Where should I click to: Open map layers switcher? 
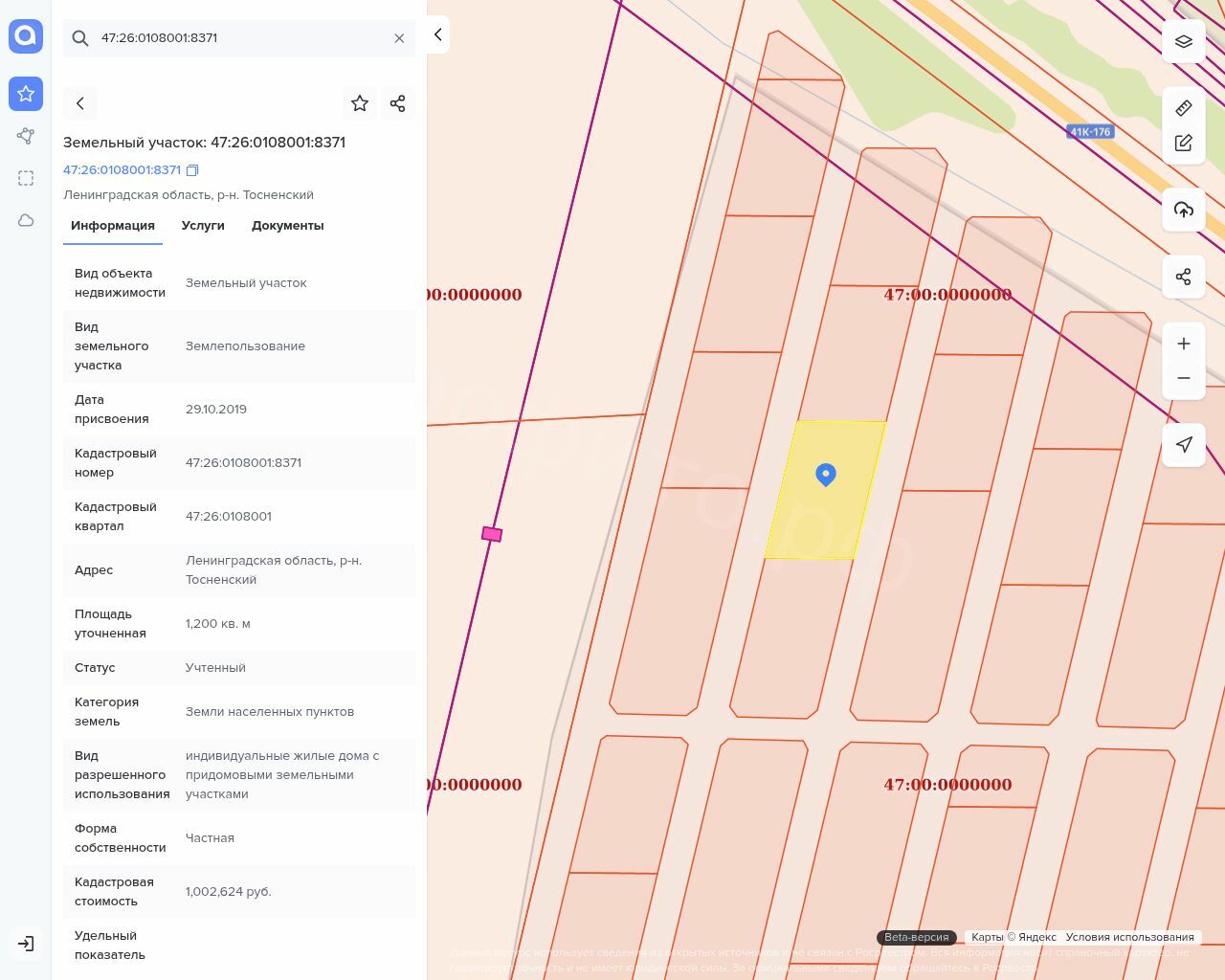pos(1184,41)
